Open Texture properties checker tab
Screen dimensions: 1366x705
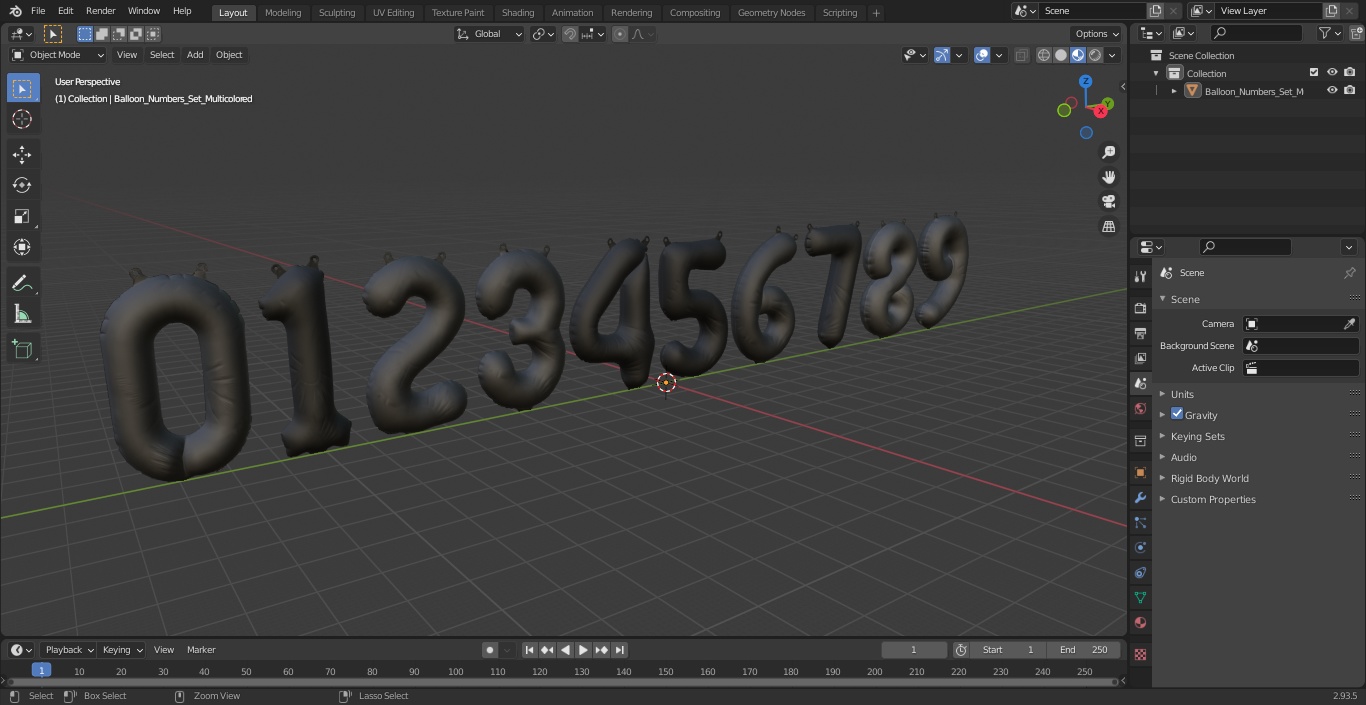tap(1140, 654)
